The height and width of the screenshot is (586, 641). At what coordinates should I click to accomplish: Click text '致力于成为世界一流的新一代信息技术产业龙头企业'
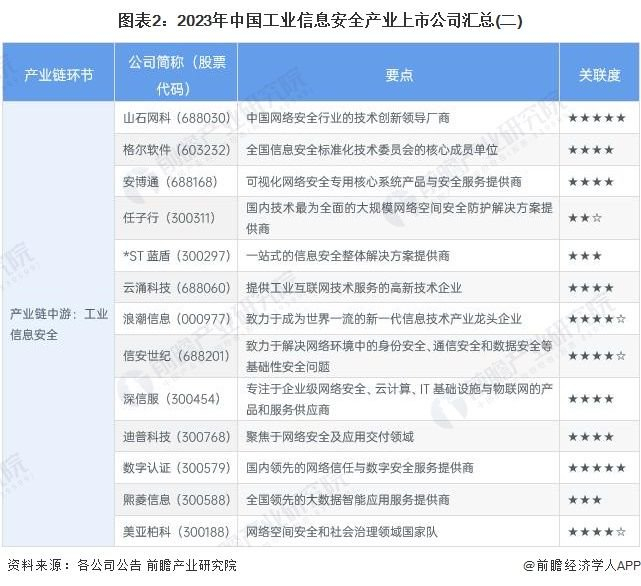(383, 319)
